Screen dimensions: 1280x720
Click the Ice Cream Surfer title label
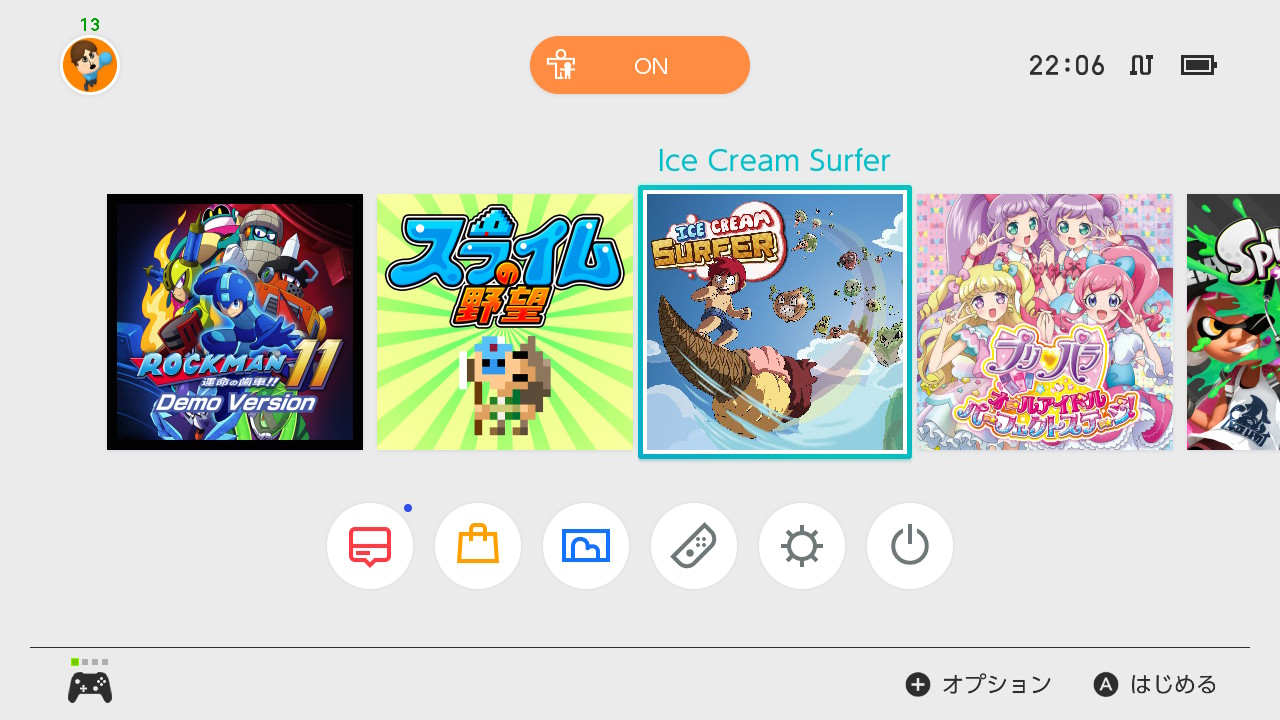point(774,160)
